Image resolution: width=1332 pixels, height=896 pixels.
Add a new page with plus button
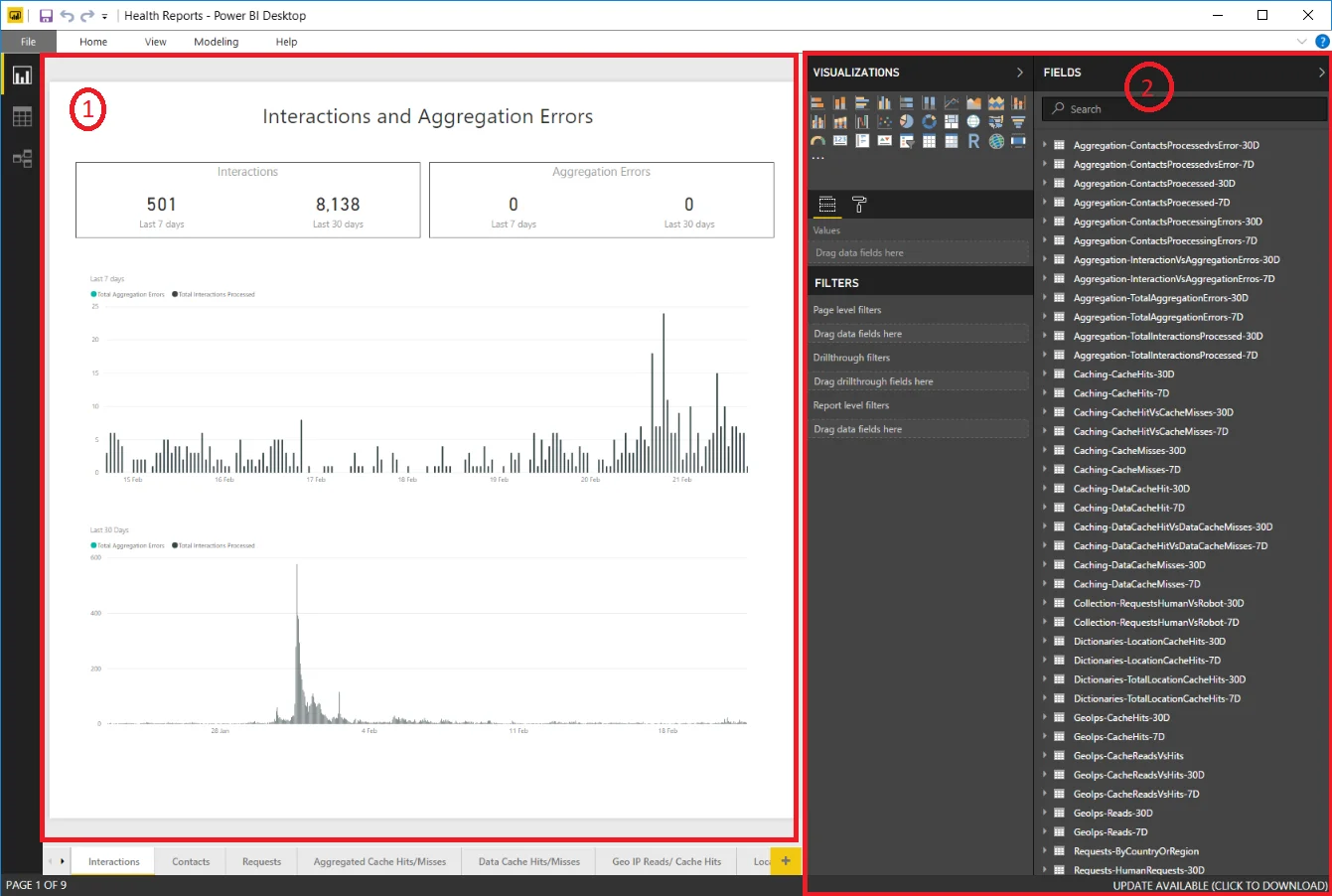coord(786,861)
